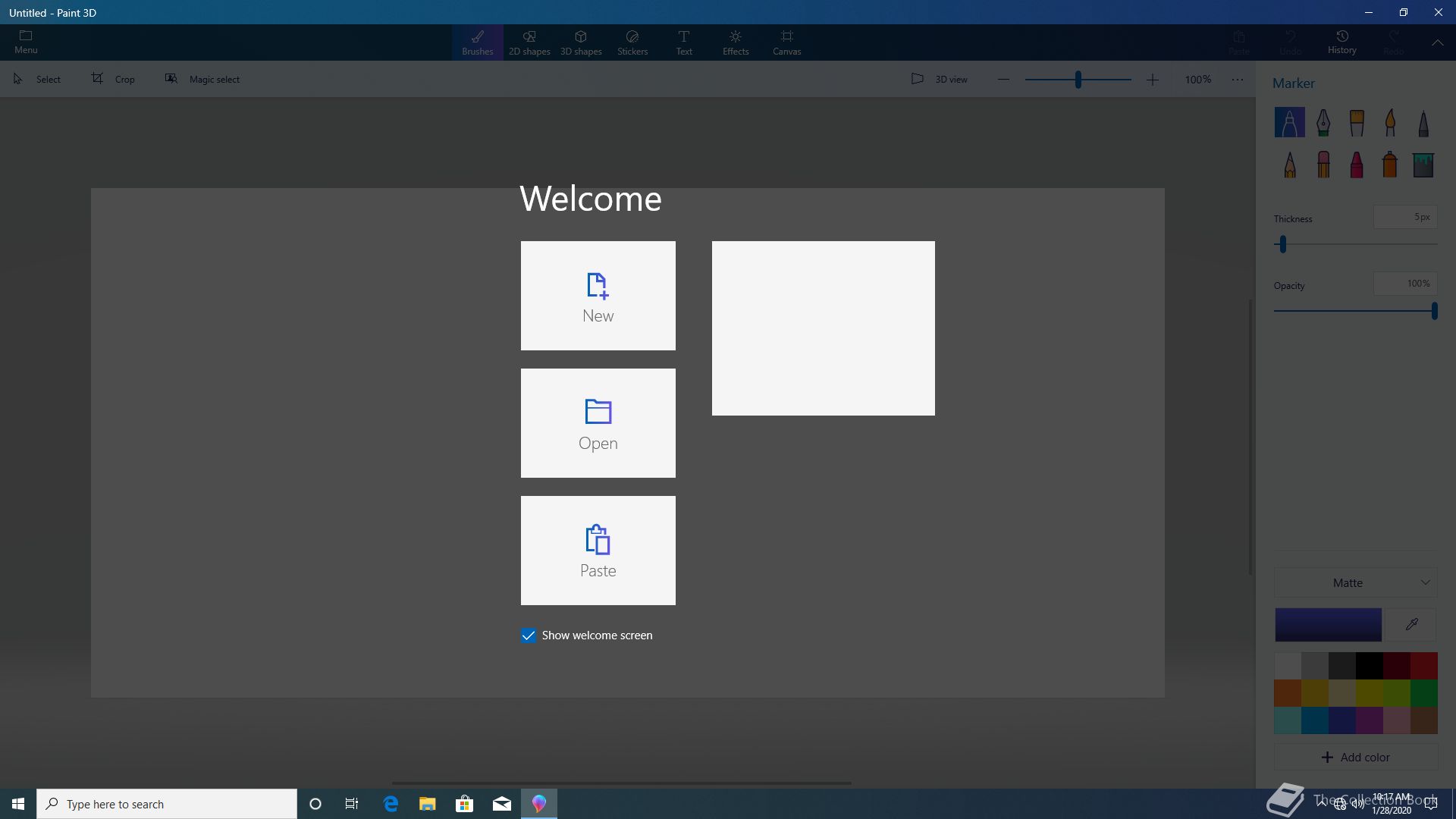
Task: Click the Paste tile in Welcome
Action: coord(598,551)
